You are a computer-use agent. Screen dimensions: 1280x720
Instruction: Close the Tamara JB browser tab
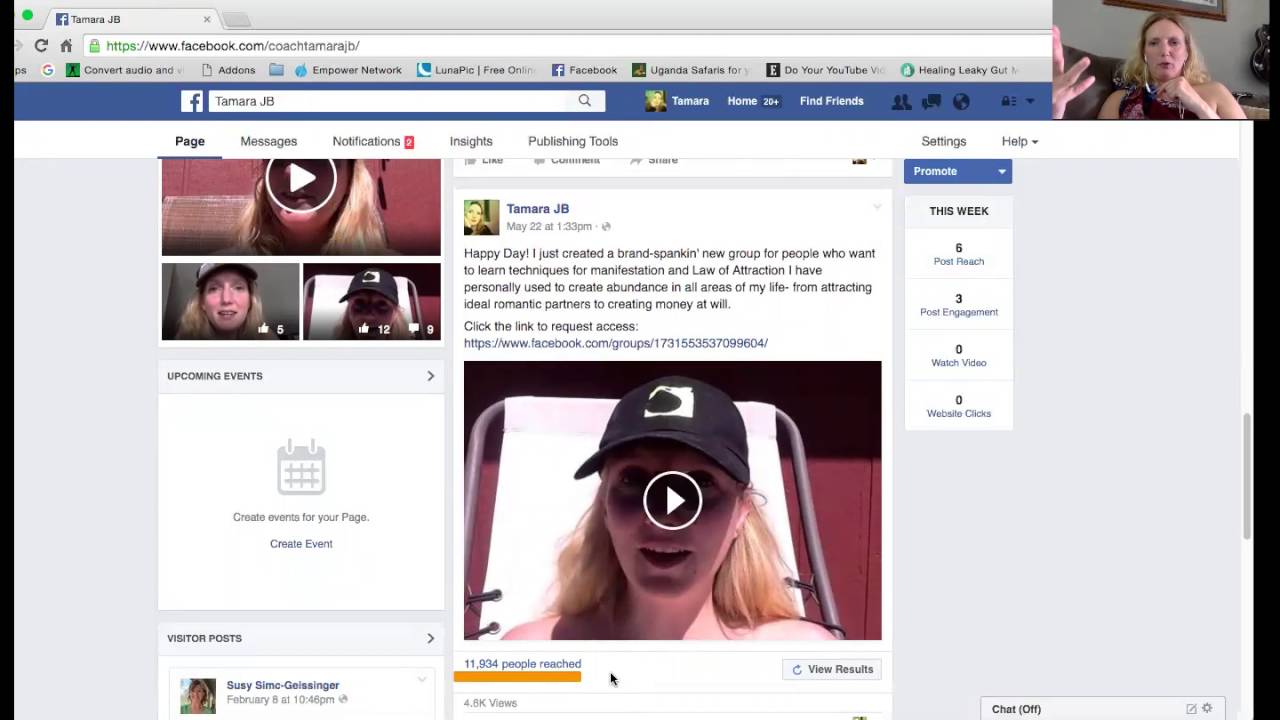(x=207, y=19)
